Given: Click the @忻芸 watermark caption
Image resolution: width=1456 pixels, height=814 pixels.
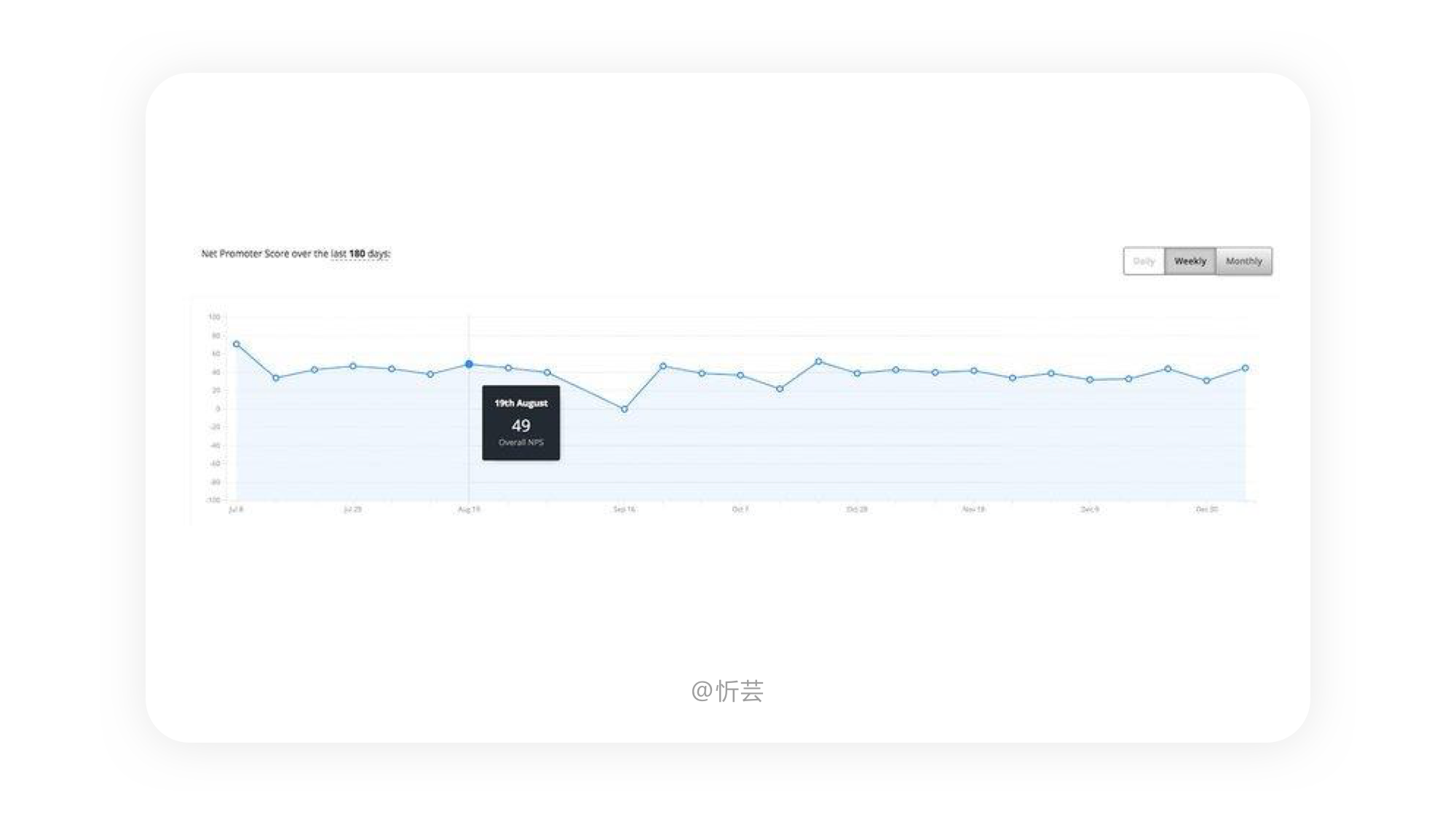Looking at the screenshot, I should tap(727, 691).
